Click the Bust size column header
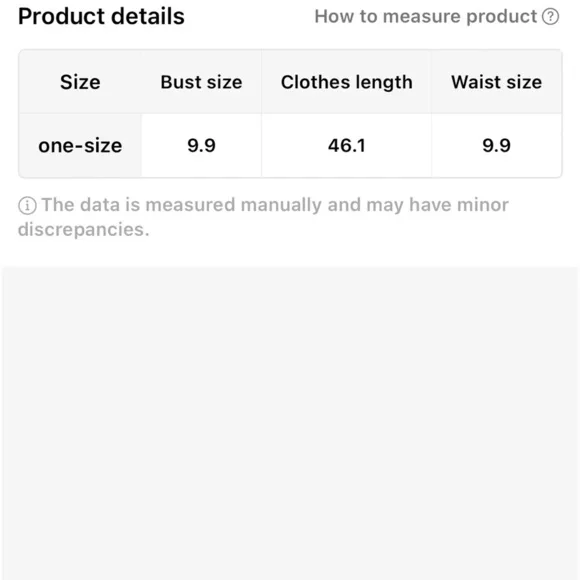 coord(201,82)
